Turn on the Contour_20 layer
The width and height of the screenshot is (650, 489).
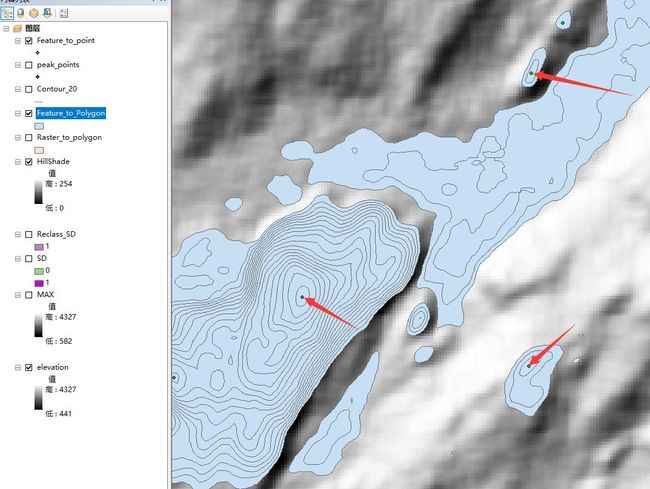(x=29, y=89)
